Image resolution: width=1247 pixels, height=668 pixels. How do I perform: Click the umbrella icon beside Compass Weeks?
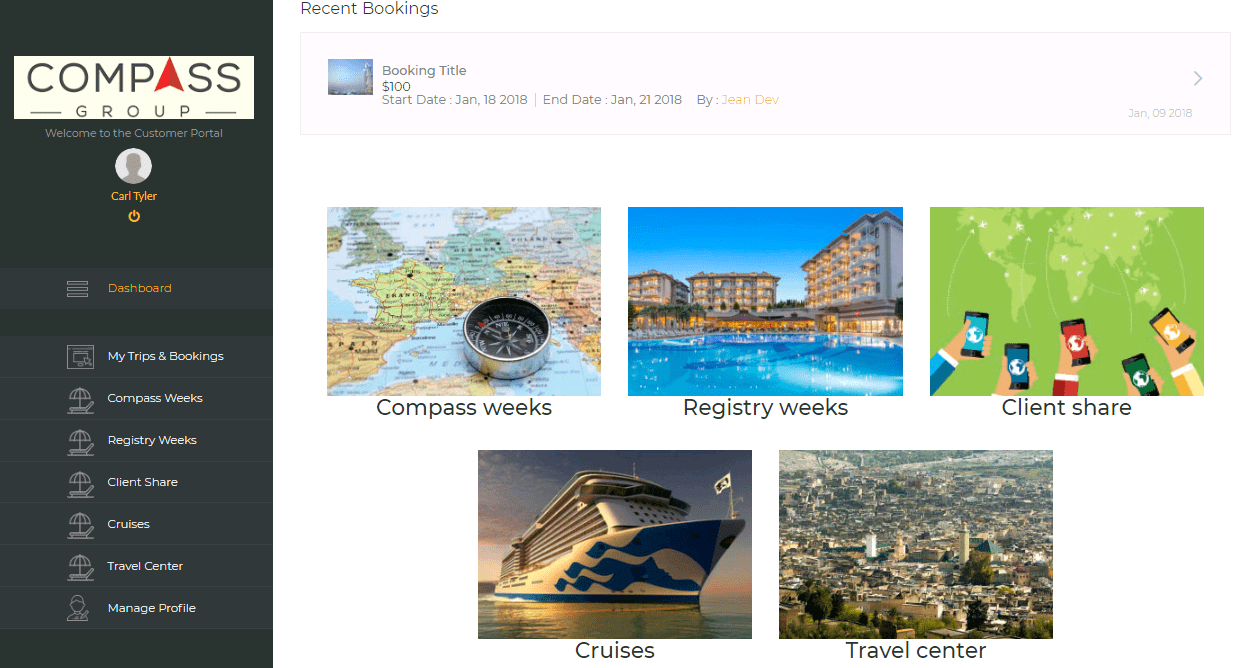[80, 399]
